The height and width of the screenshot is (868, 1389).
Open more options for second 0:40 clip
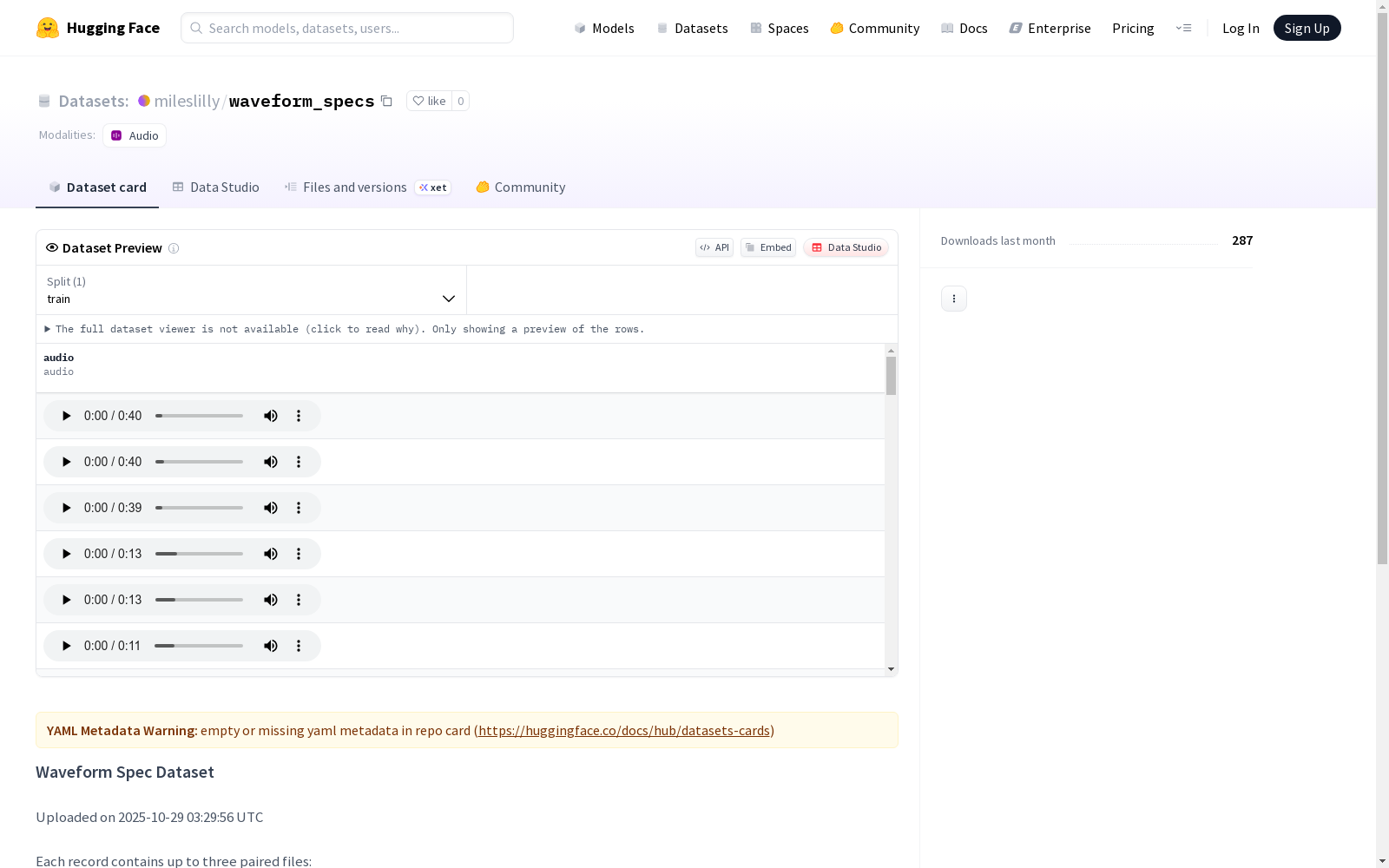pos(299,462)
